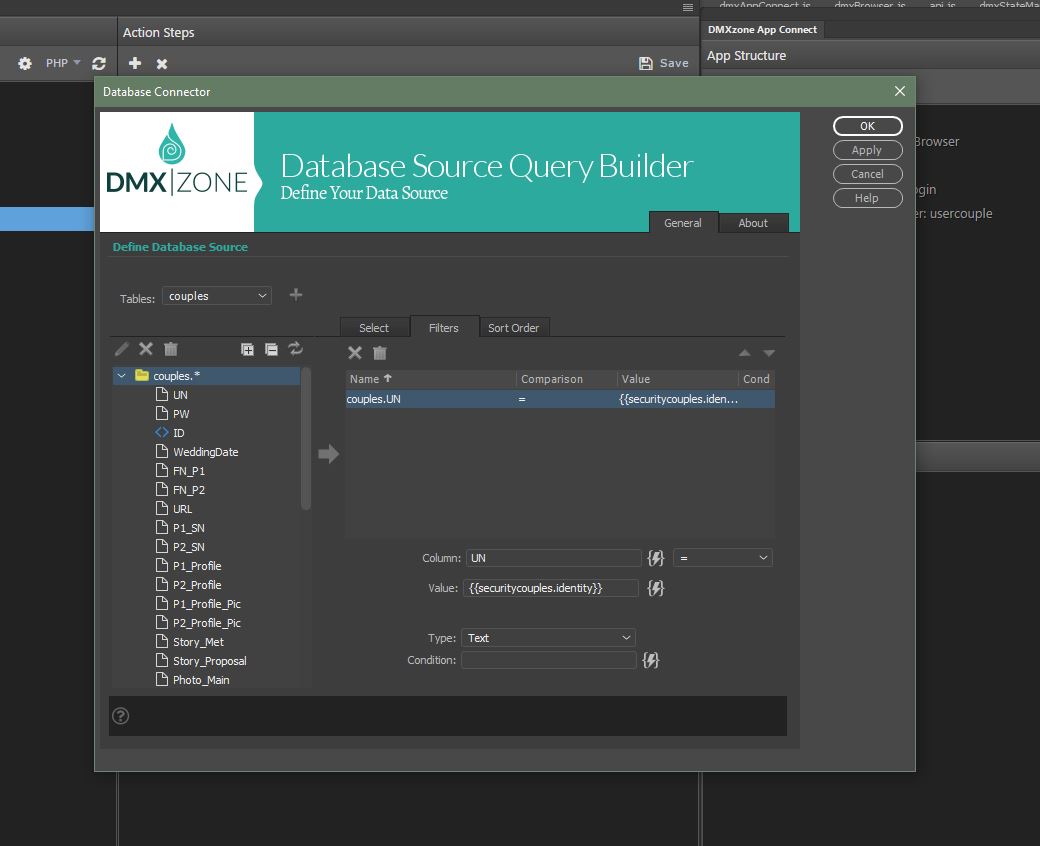Select the ID key column
This screenshot has height=846, width=1040.
(x=178, y=433)
